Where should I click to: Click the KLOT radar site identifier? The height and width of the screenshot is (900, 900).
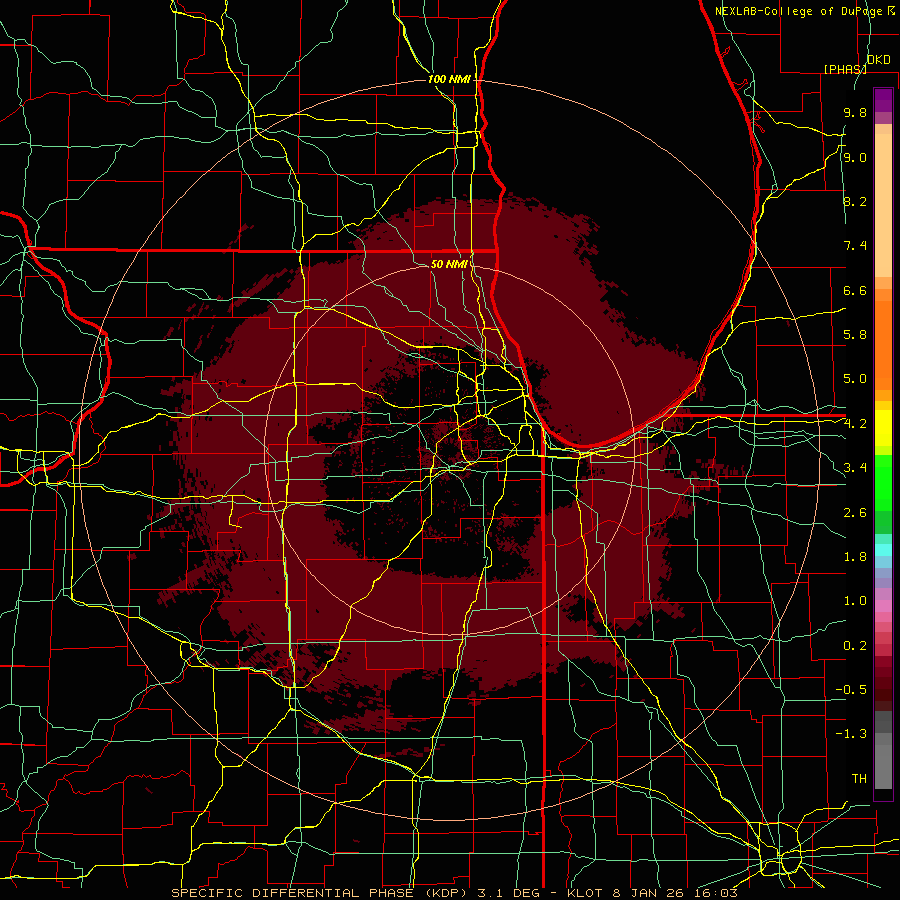point(585,893)
